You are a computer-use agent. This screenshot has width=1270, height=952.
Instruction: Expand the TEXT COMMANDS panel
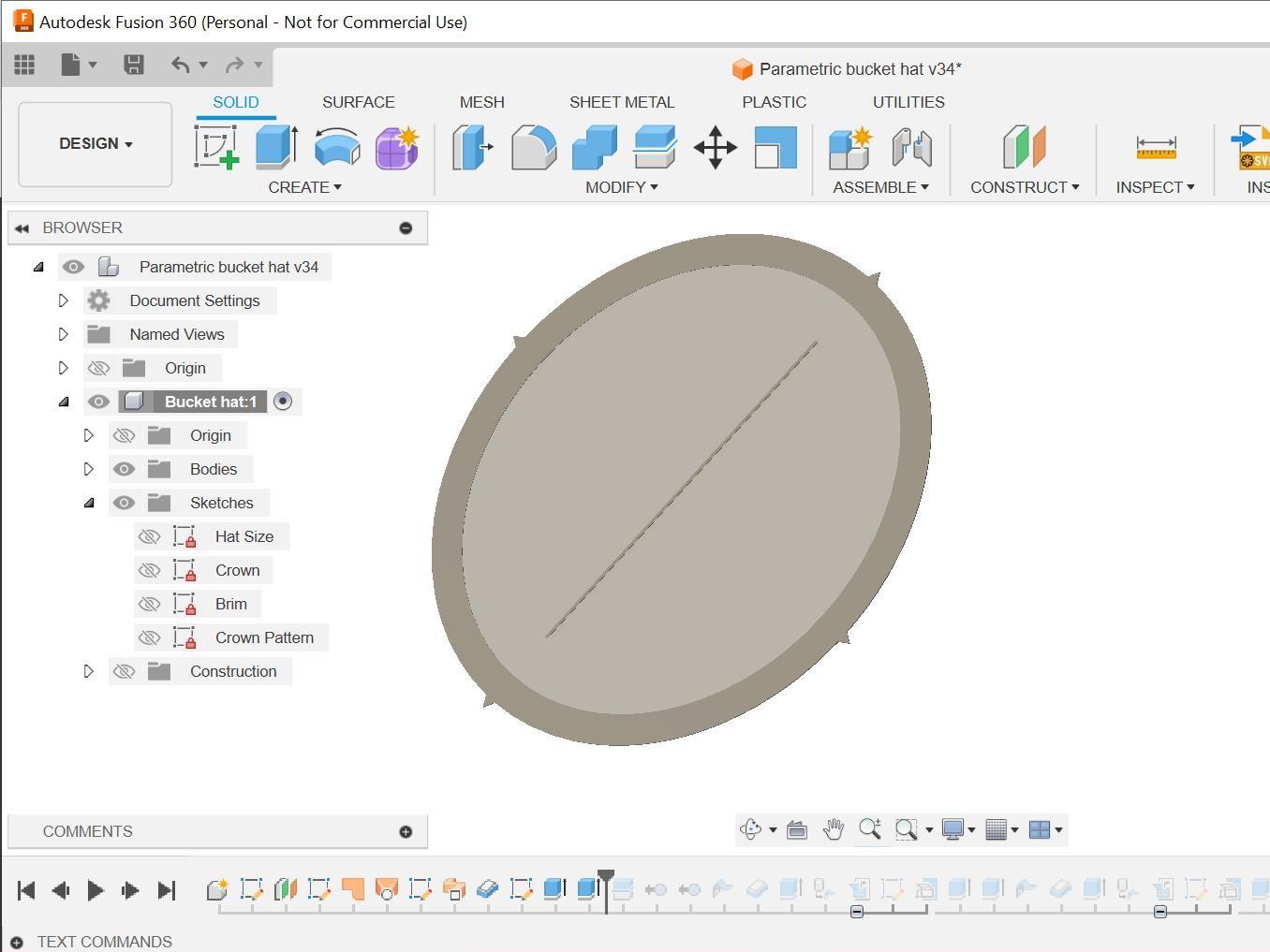click(x=17, y=942)
